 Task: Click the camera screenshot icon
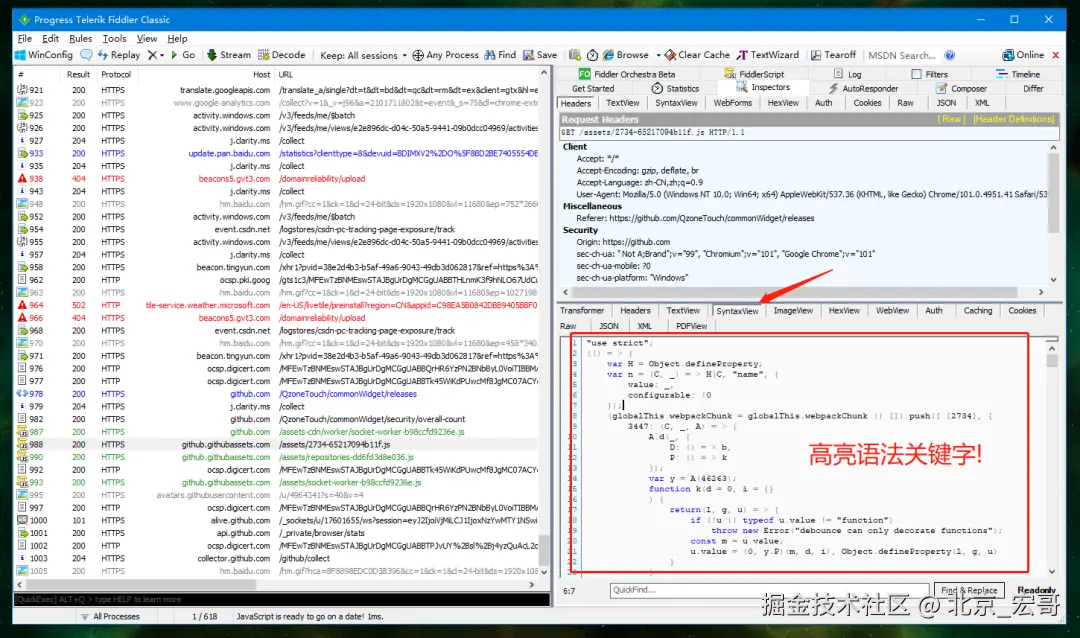tap(574, 55)
